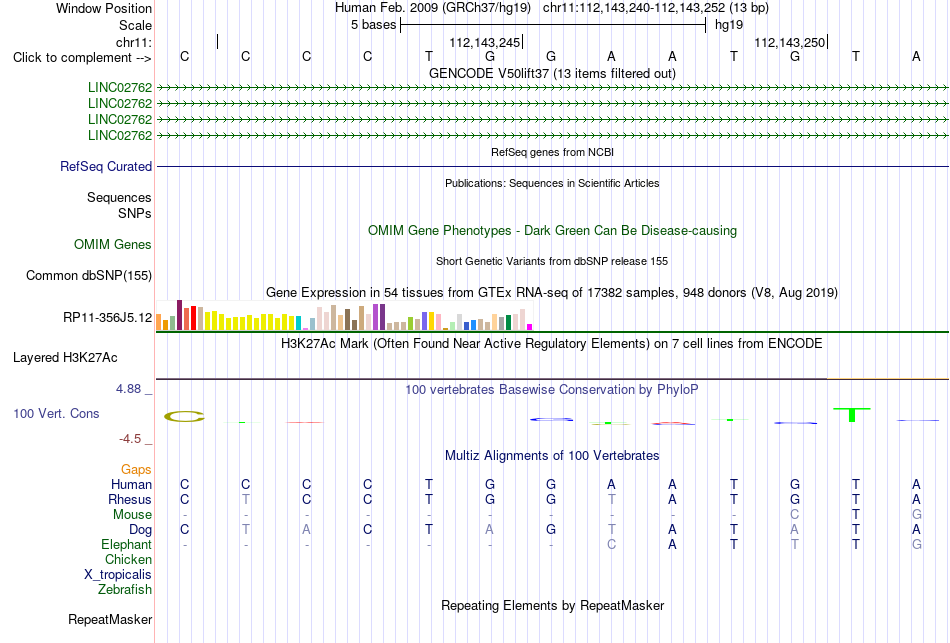Open the RP11-356J5.12 GTEx gene label
The height and width of the screenshot is (643, 950).
point(108,318)
